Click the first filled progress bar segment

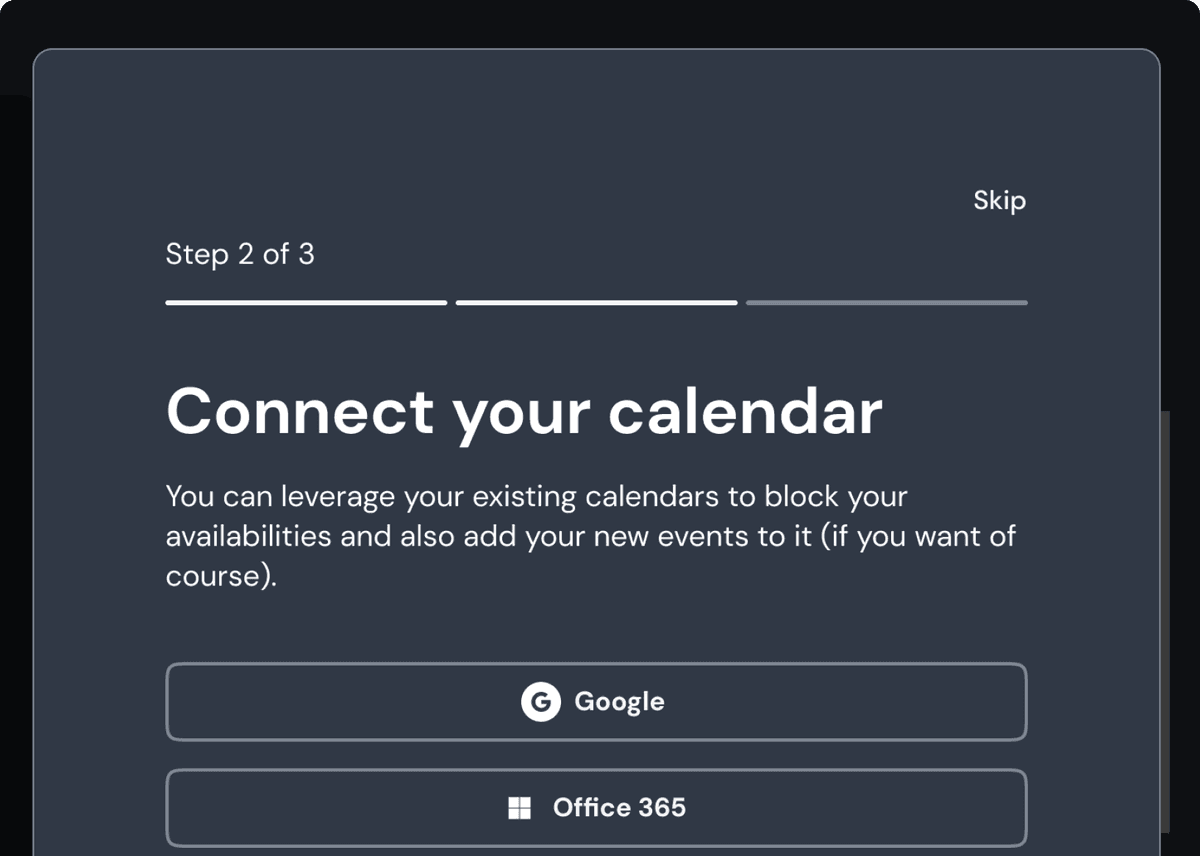click(306, 302)
